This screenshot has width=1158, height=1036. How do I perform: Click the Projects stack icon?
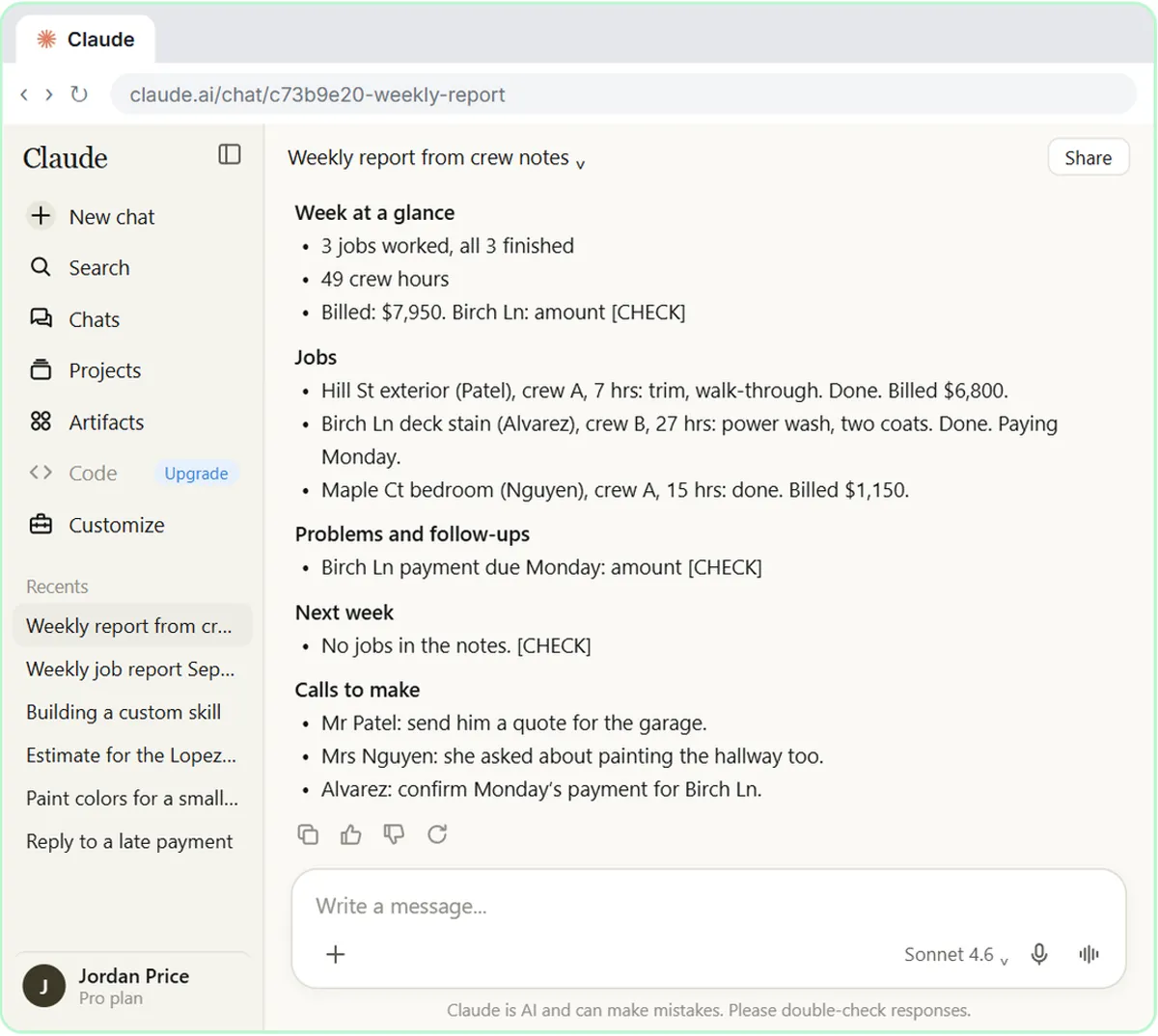coord(41,369)
